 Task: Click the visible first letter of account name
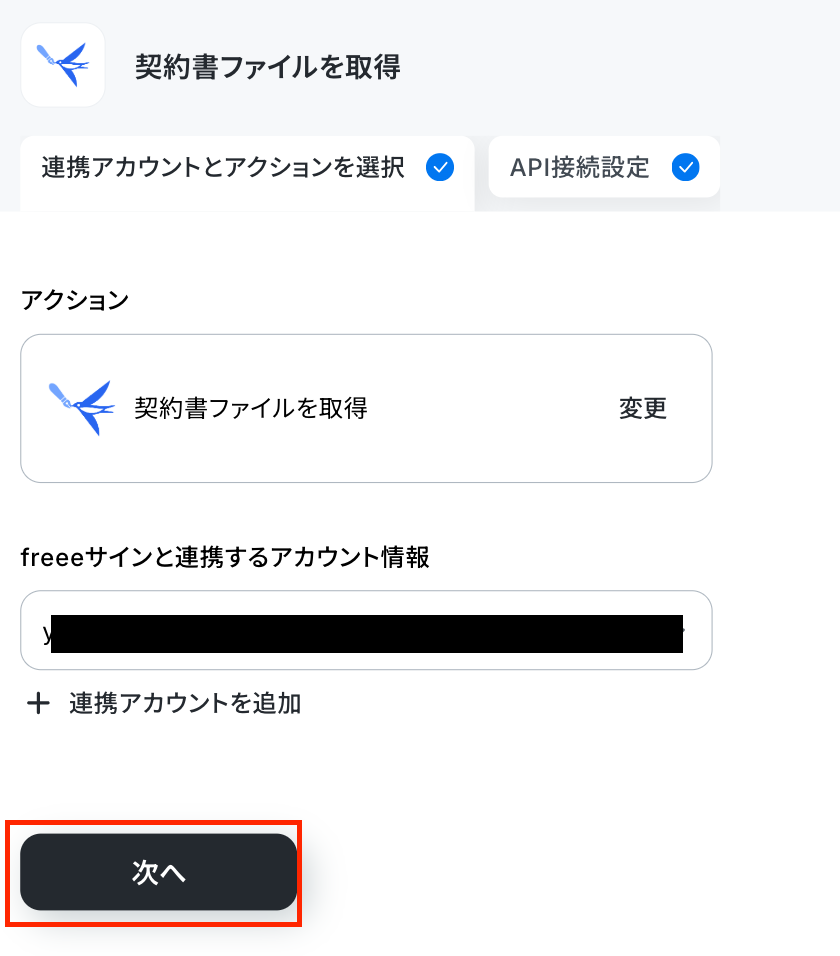point(46,634)
